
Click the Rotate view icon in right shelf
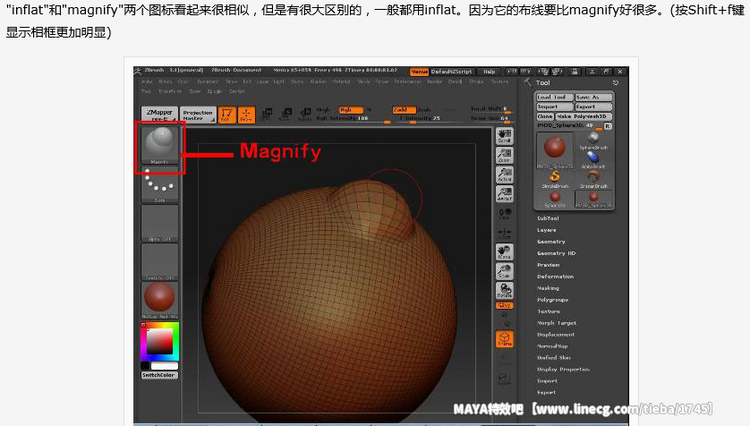(505, 291)
